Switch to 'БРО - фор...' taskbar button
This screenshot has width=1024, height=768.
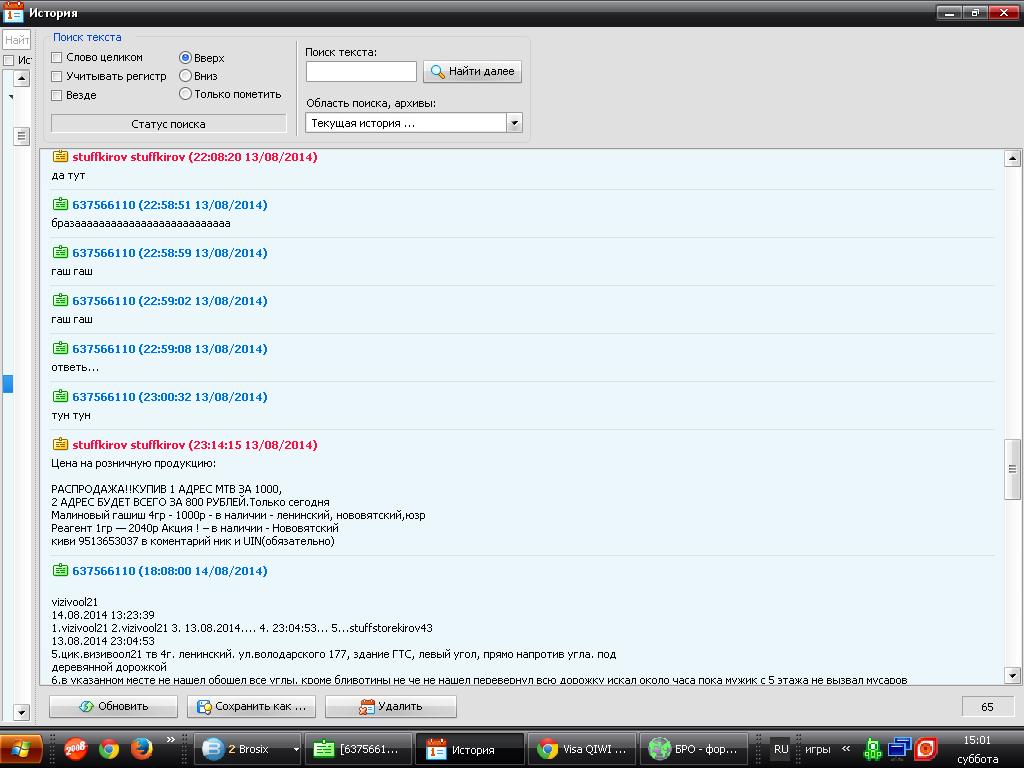pos(692,749)
